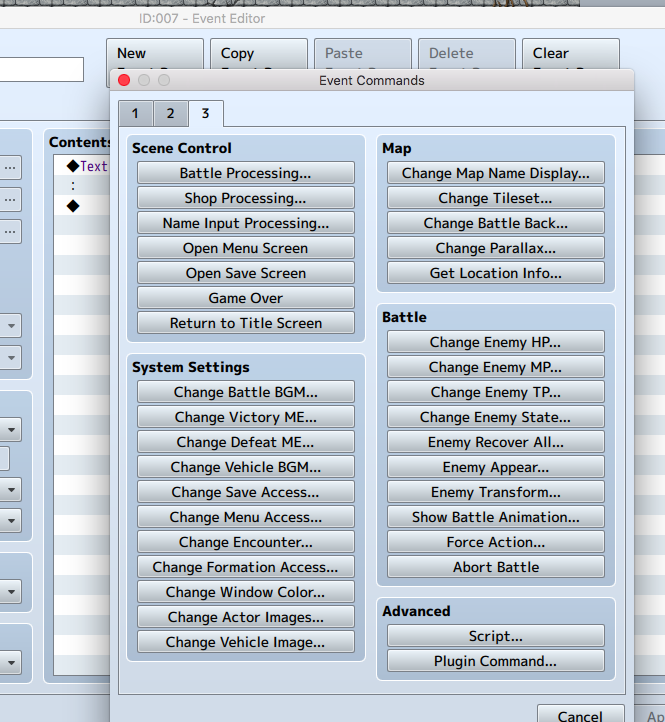Open Plugin Command dialog
The width and height of the screenshot is (665, 722).
point(496,661)
